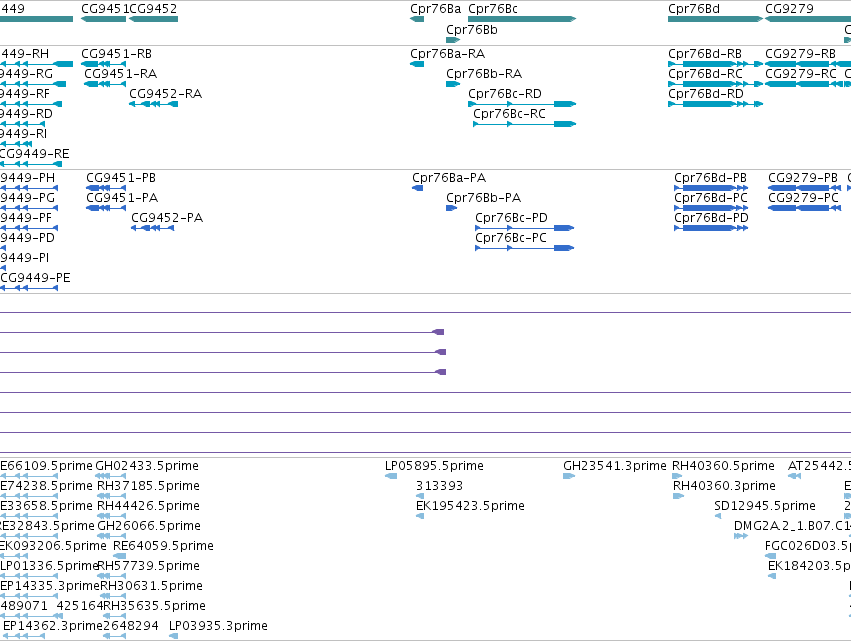Select the CG9279-PC protein label
The height and width of the screenshot is (641, 851).
[x=804, y=198]
